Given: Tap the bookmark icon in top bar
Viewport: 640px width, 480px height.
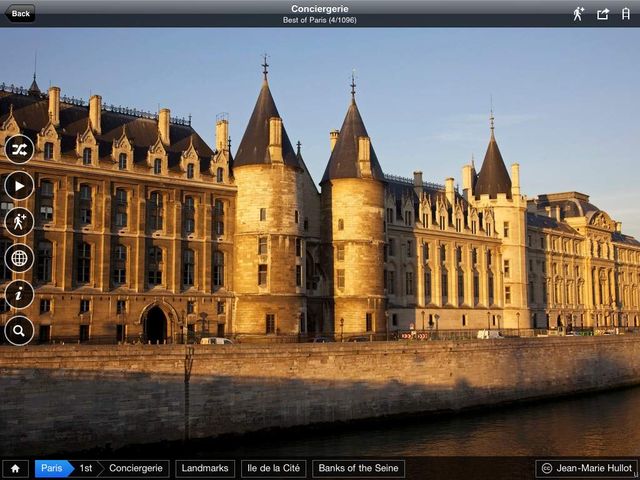Looking at the screenshot, I should [626, 13].
